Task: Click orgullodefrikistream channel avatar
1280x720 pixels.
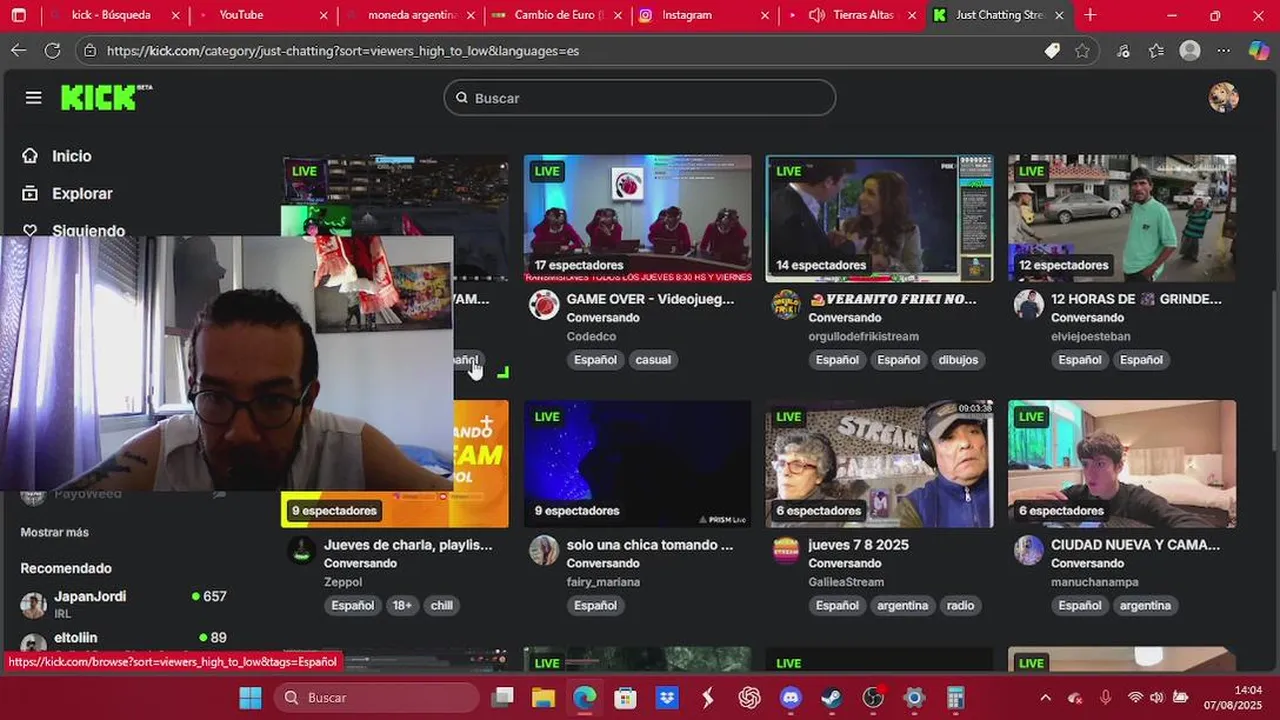Action: tap(786, 305)
